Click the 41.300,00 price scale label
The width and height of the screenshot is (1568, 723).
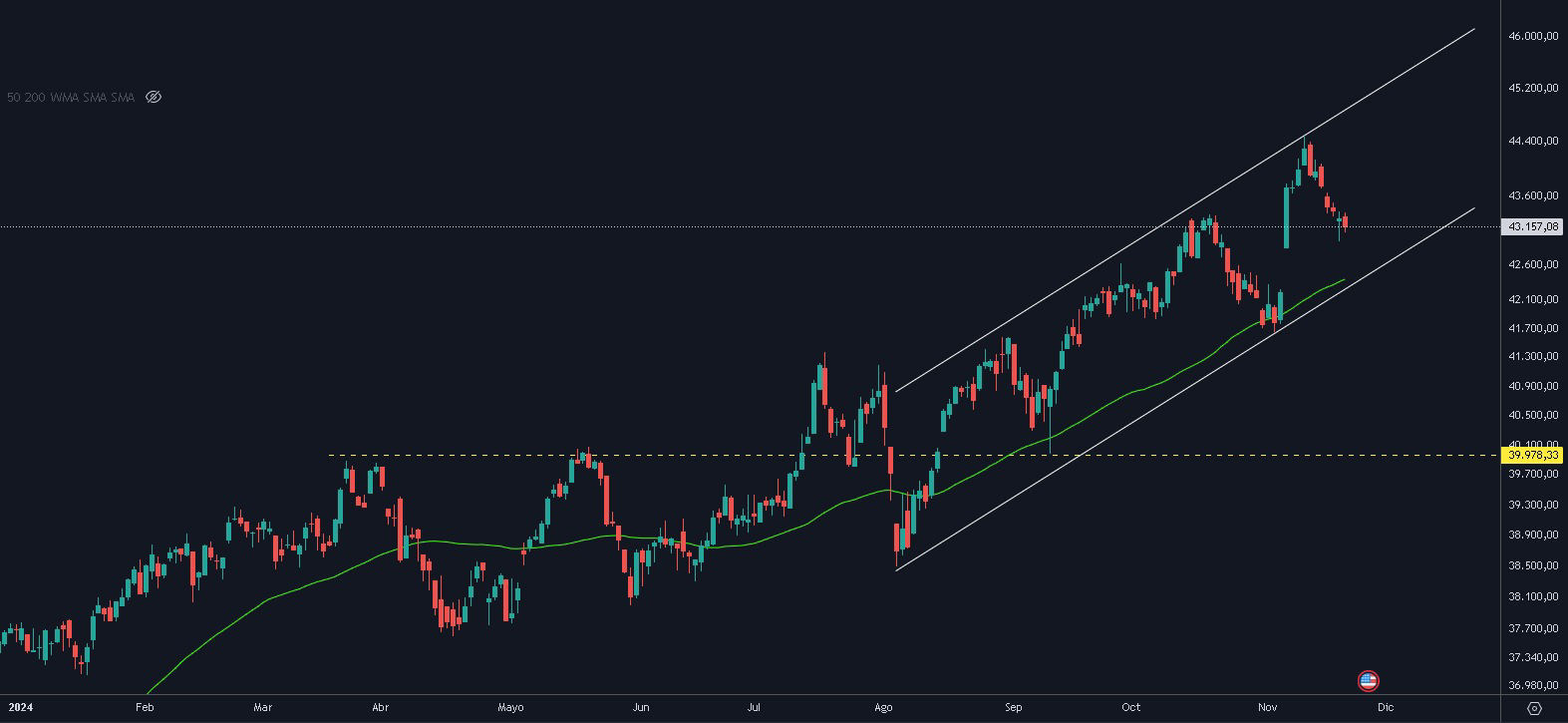click(1533, 357)
